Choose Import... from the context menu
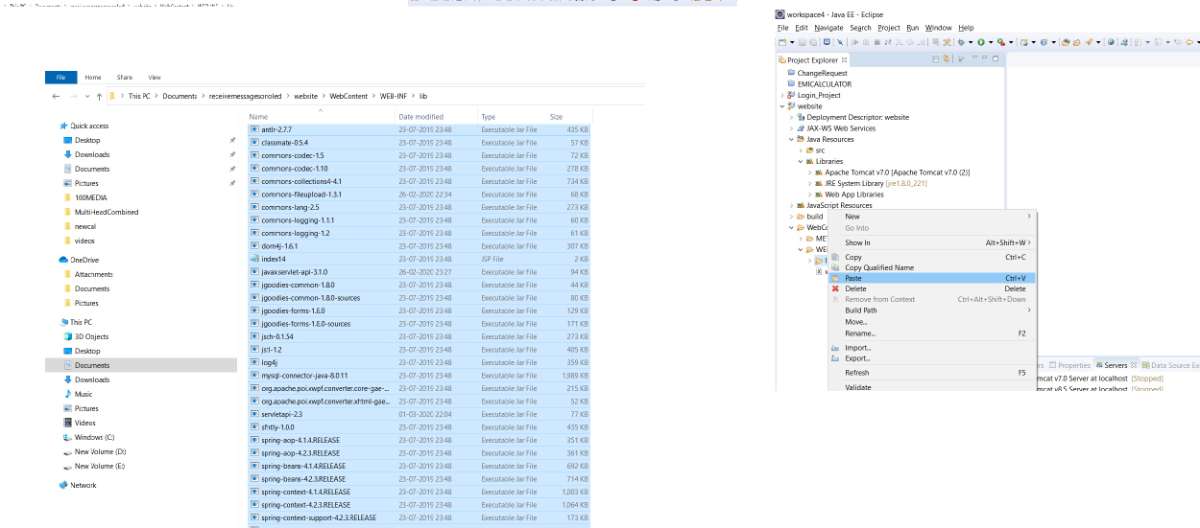 [931, 348]
